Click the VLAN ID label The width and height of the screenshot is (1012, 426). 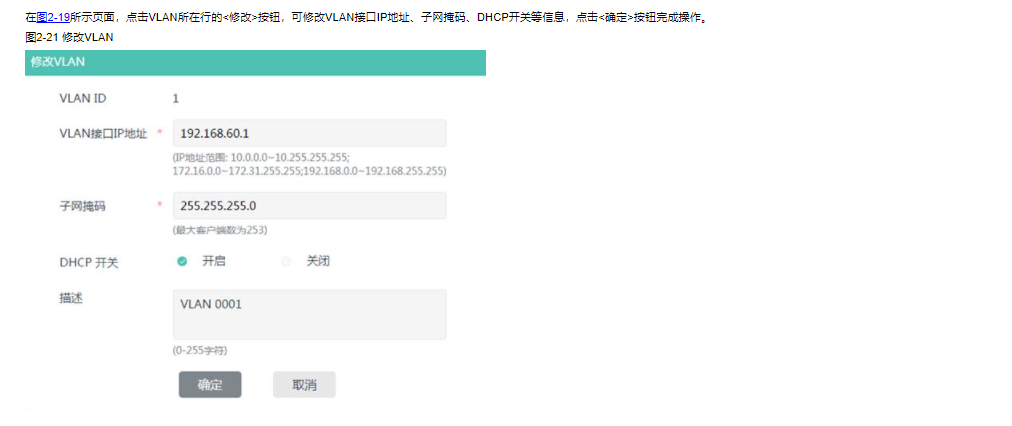coord(83,98)
